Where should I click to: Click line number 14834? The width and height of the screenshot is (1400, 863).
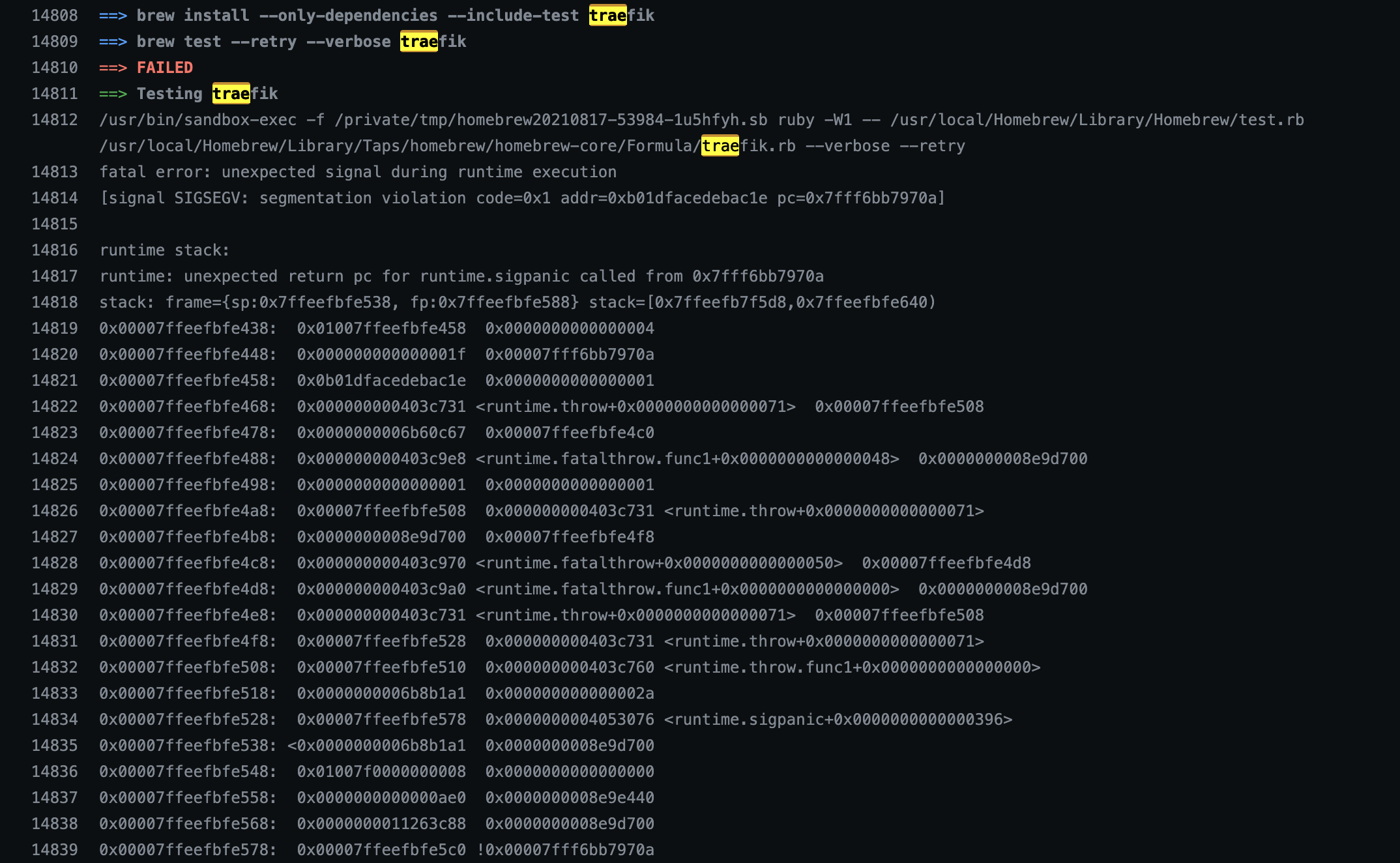pyautogui.click(x=55, y=720)
